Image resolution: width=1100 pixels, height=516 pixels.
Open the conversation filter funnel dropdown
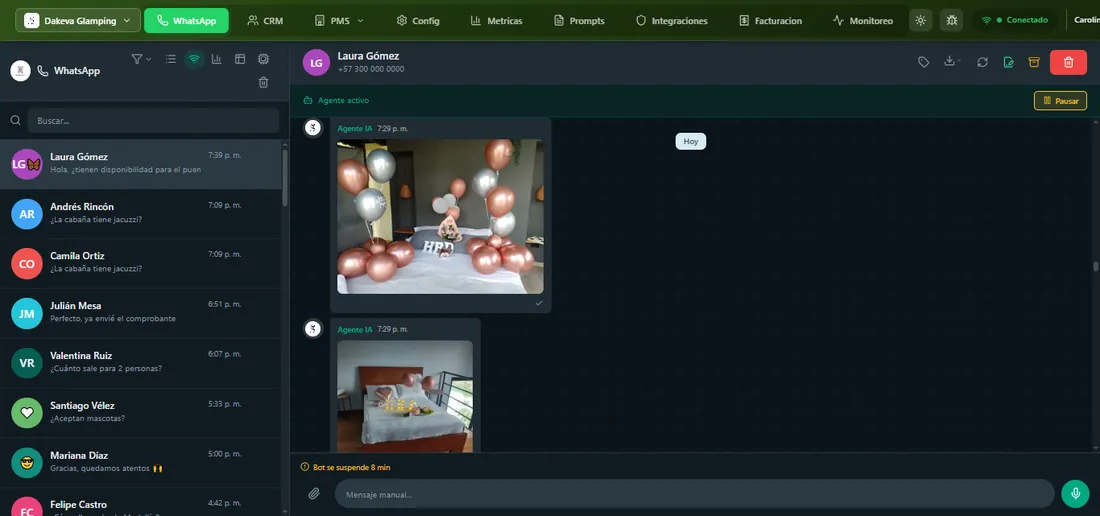pos(141,60)
